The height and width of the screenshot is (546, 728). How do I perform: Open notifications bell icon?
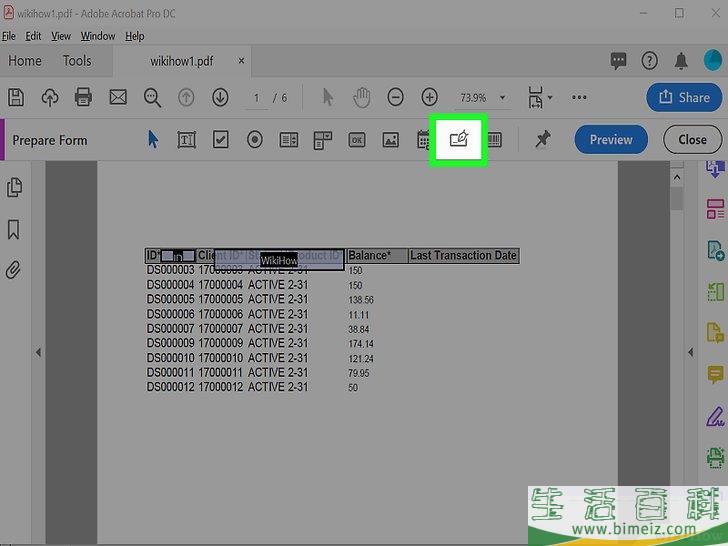(681, 61)
